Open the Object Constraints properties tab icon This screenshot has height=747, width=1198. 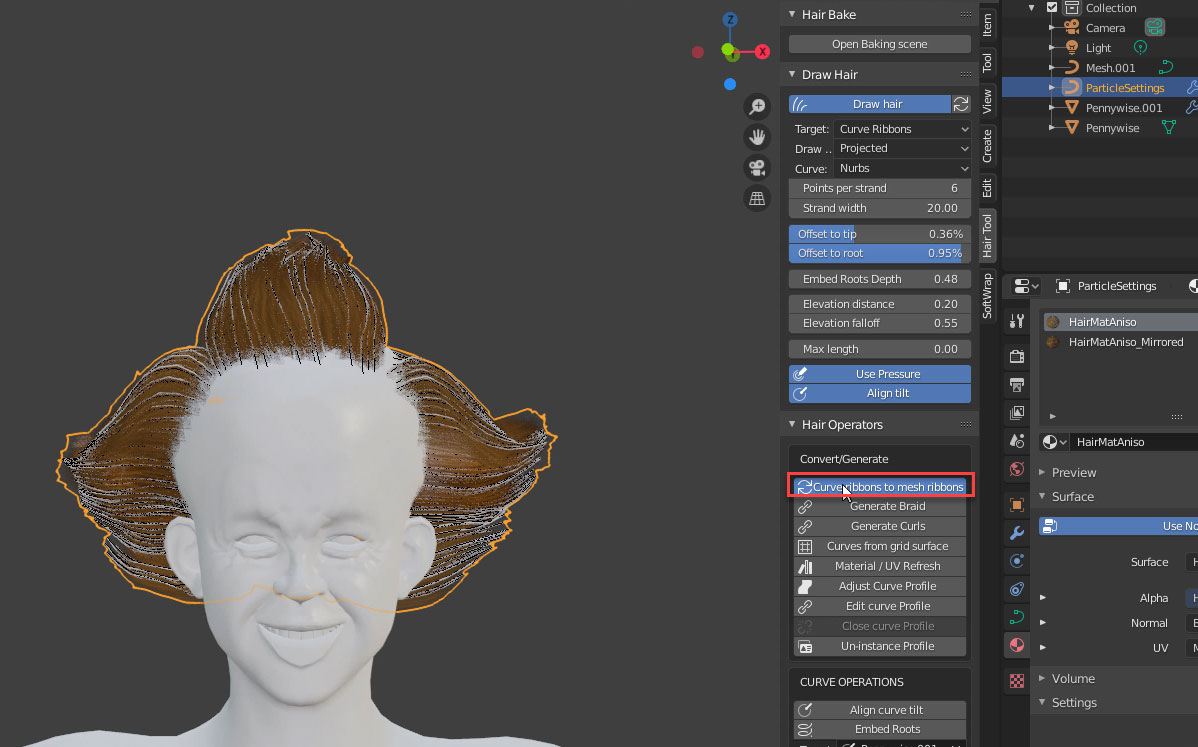point(1017,589)
